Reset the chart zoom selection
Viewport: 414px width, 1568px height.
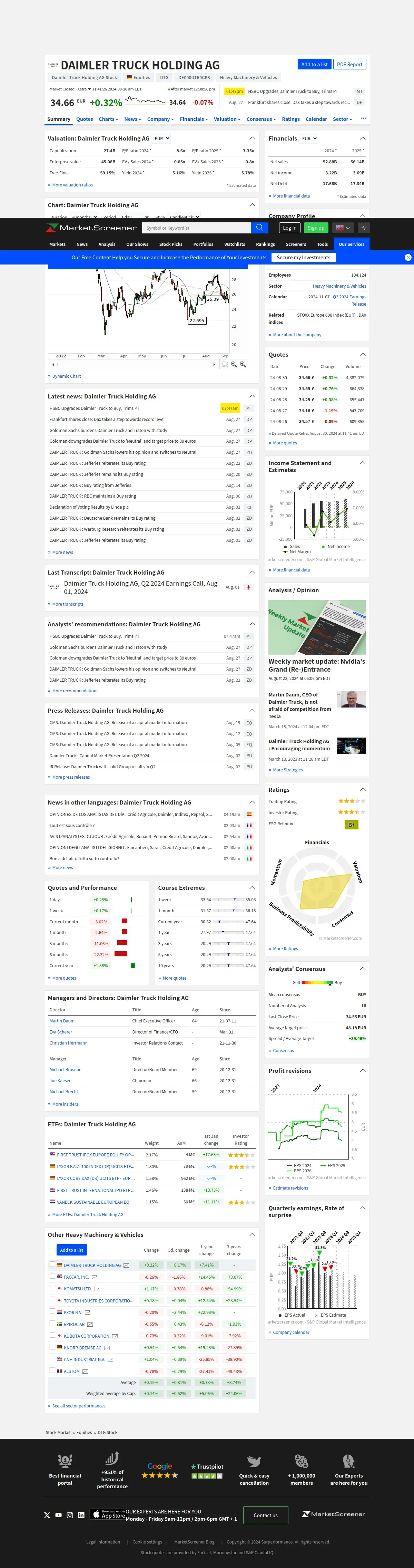point(225,364)
